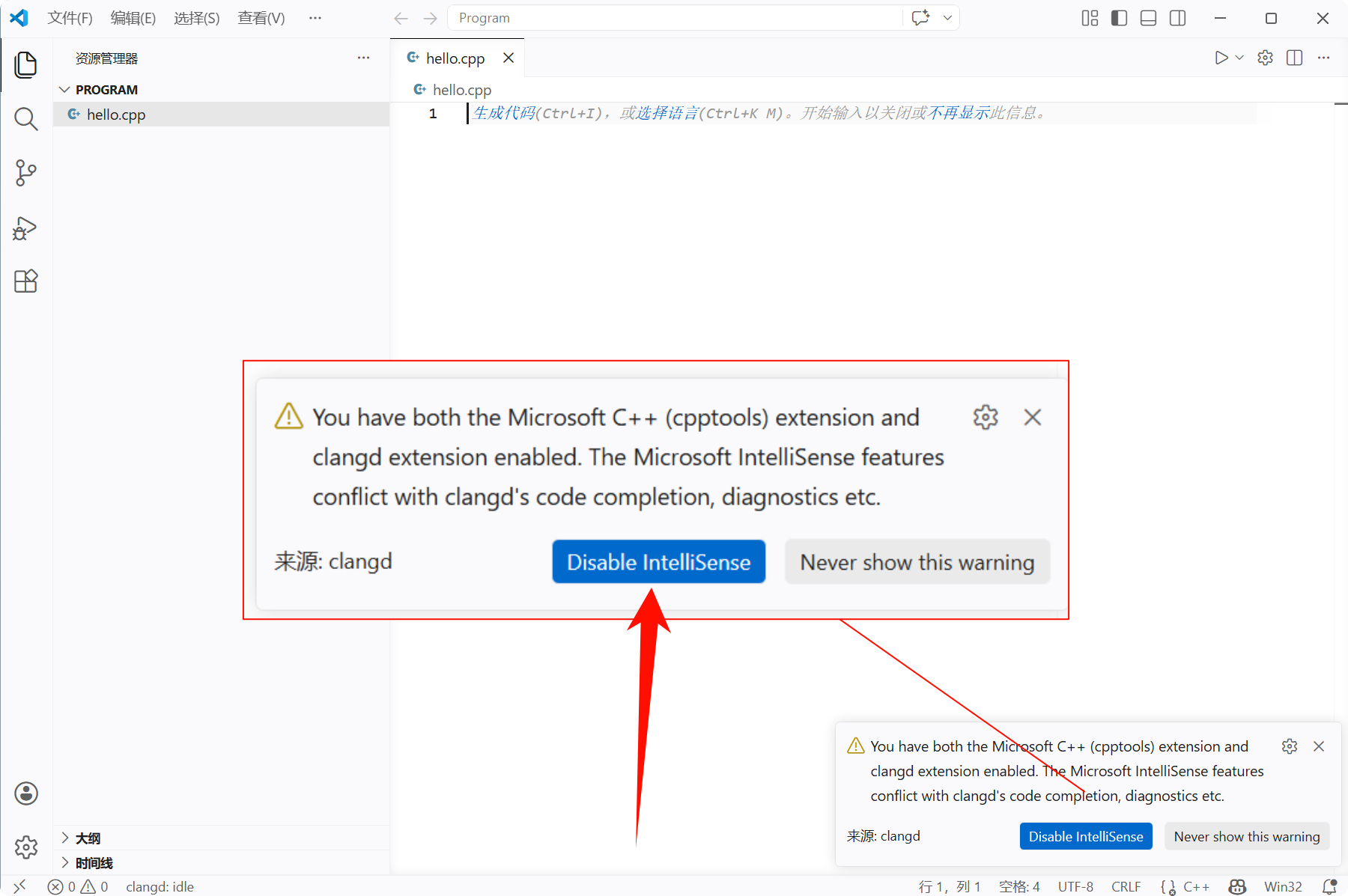Open the 查看(V) menu
Image resolution: width=1348 pixels, height=896 pixels.
[x=261, y=18]
